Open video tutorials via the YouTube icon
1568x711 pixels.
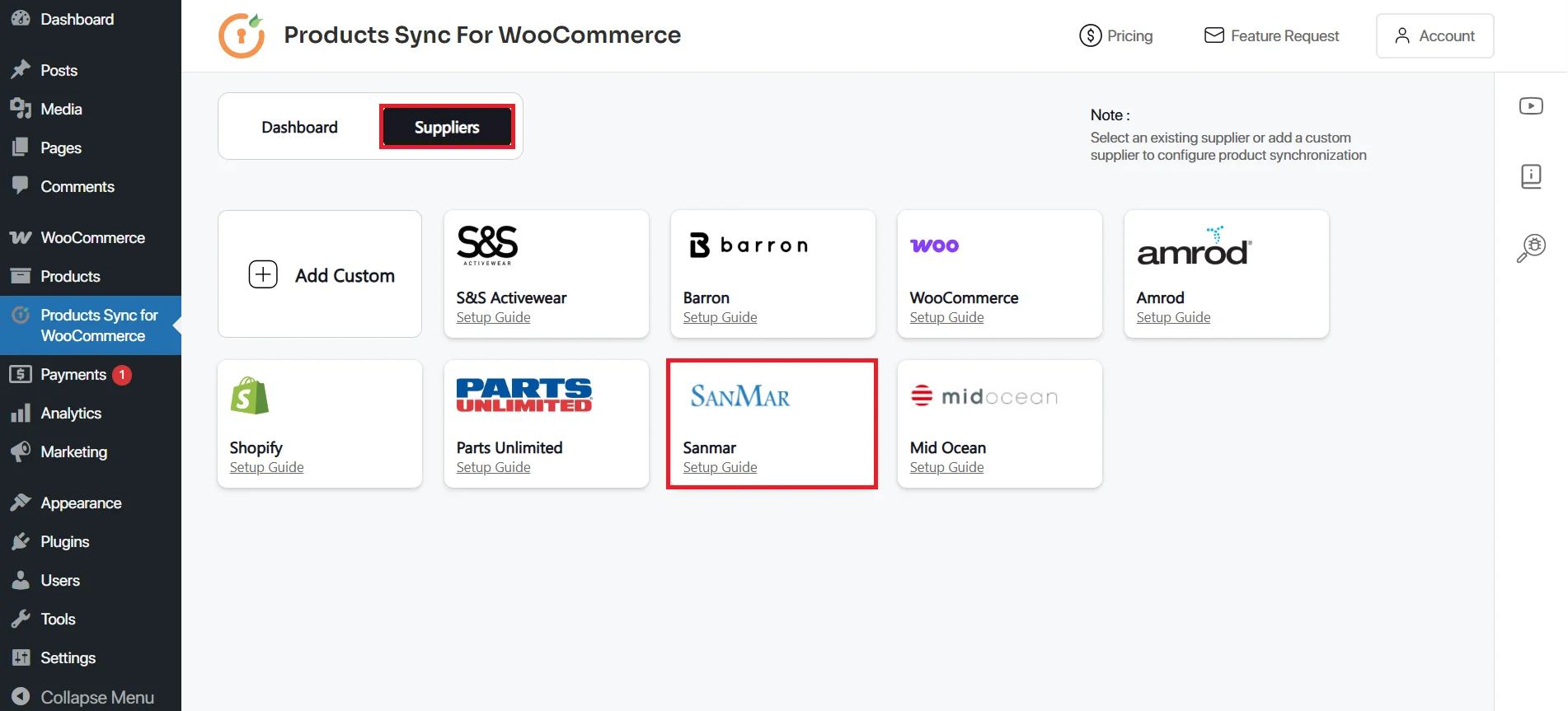point(1531,105)
